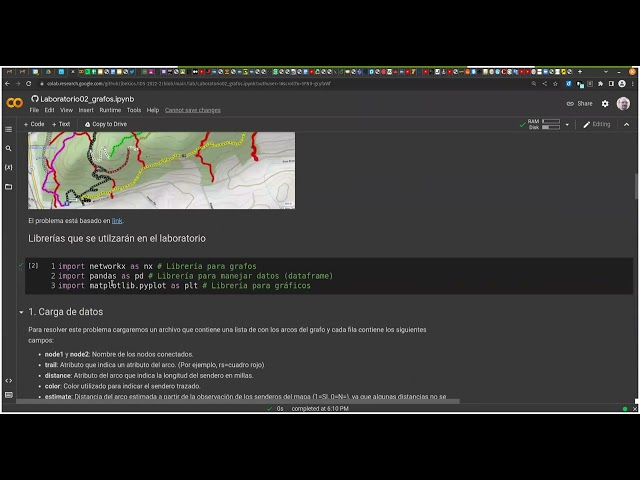Open the Files folder sidebar panel

[x=9, y=187]
